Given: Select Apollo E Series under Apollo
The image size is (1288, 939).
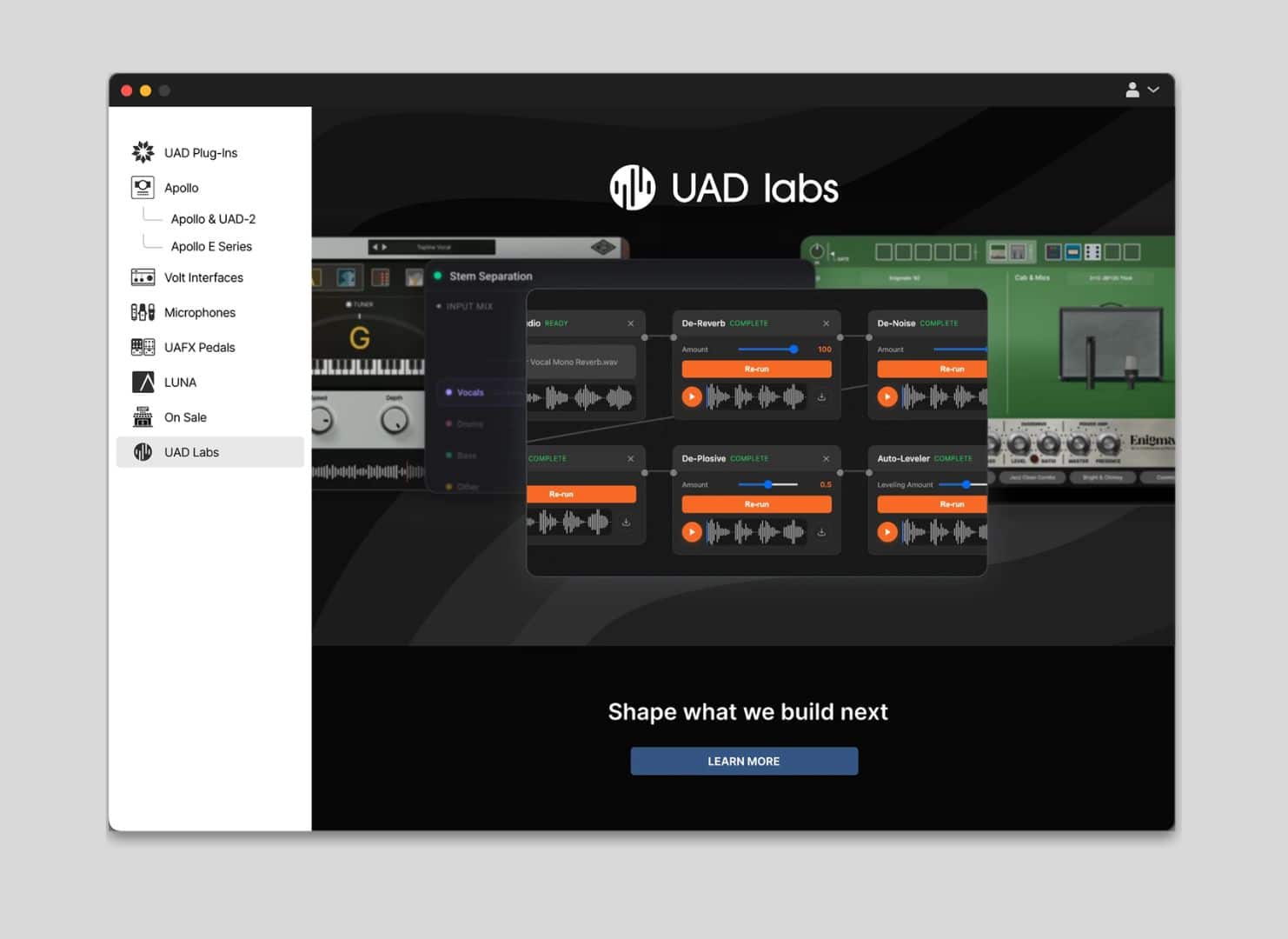Looking at the screenshot, I should (x=211, y=246).
